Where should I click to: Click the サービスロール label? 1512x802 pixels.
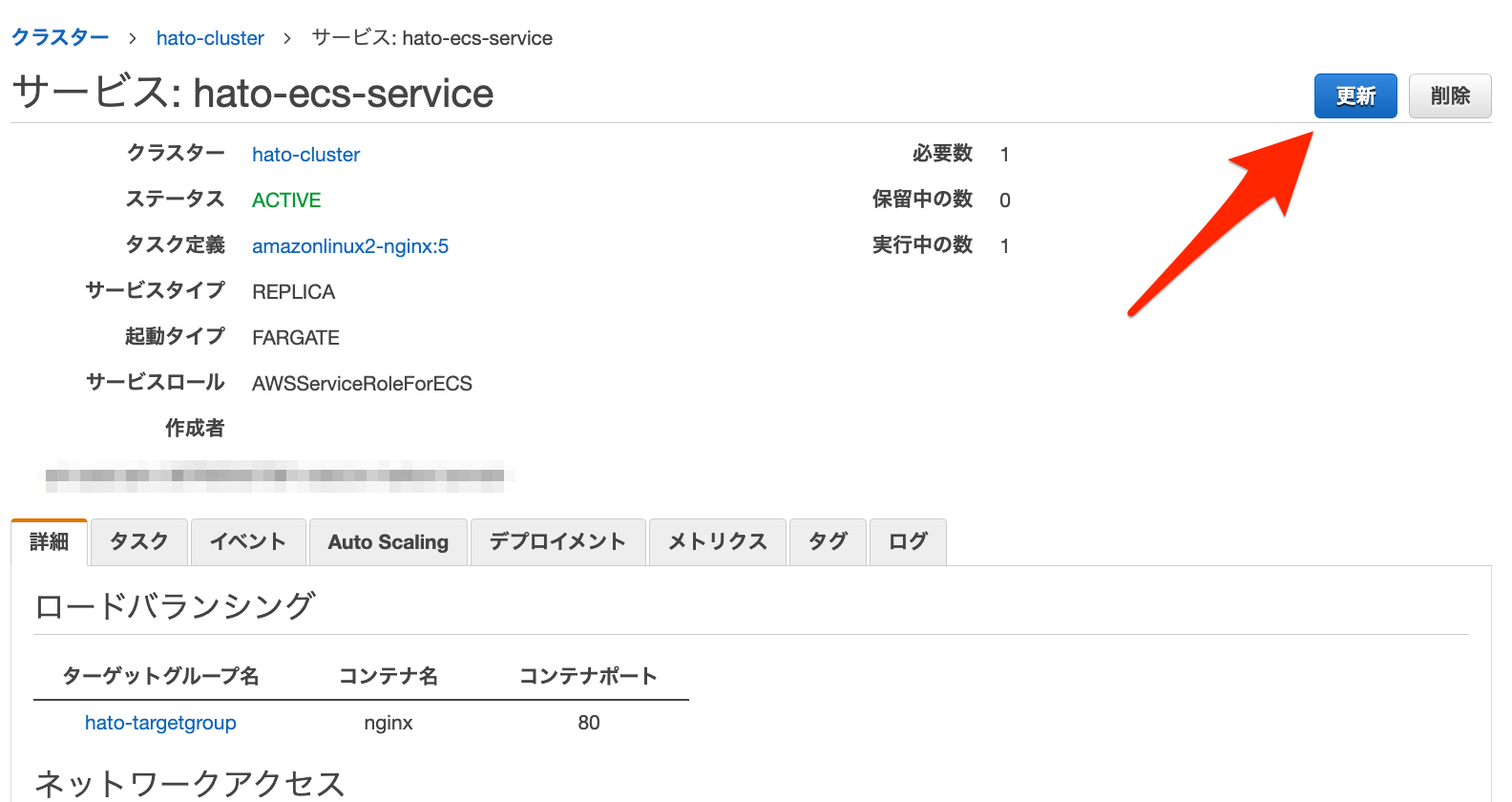click(156, 382)
